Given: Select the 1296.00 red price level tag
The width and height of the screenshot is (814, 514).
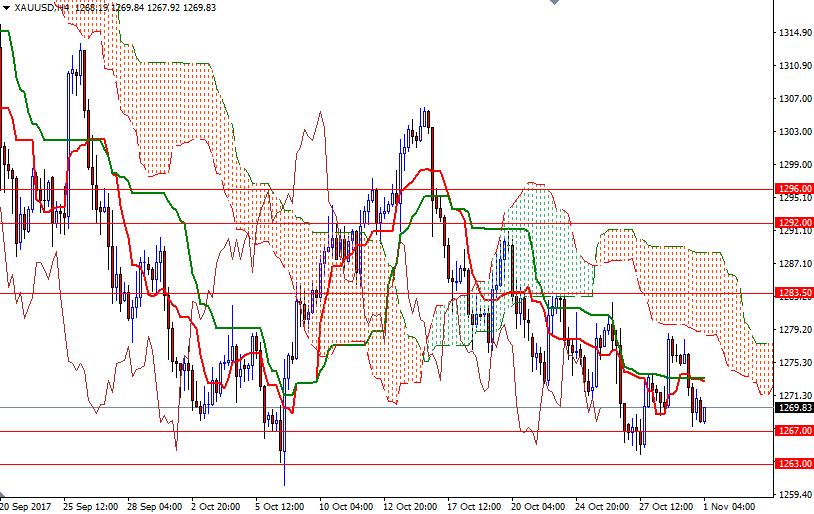Looking at the screenshot, I should point(794,189).
